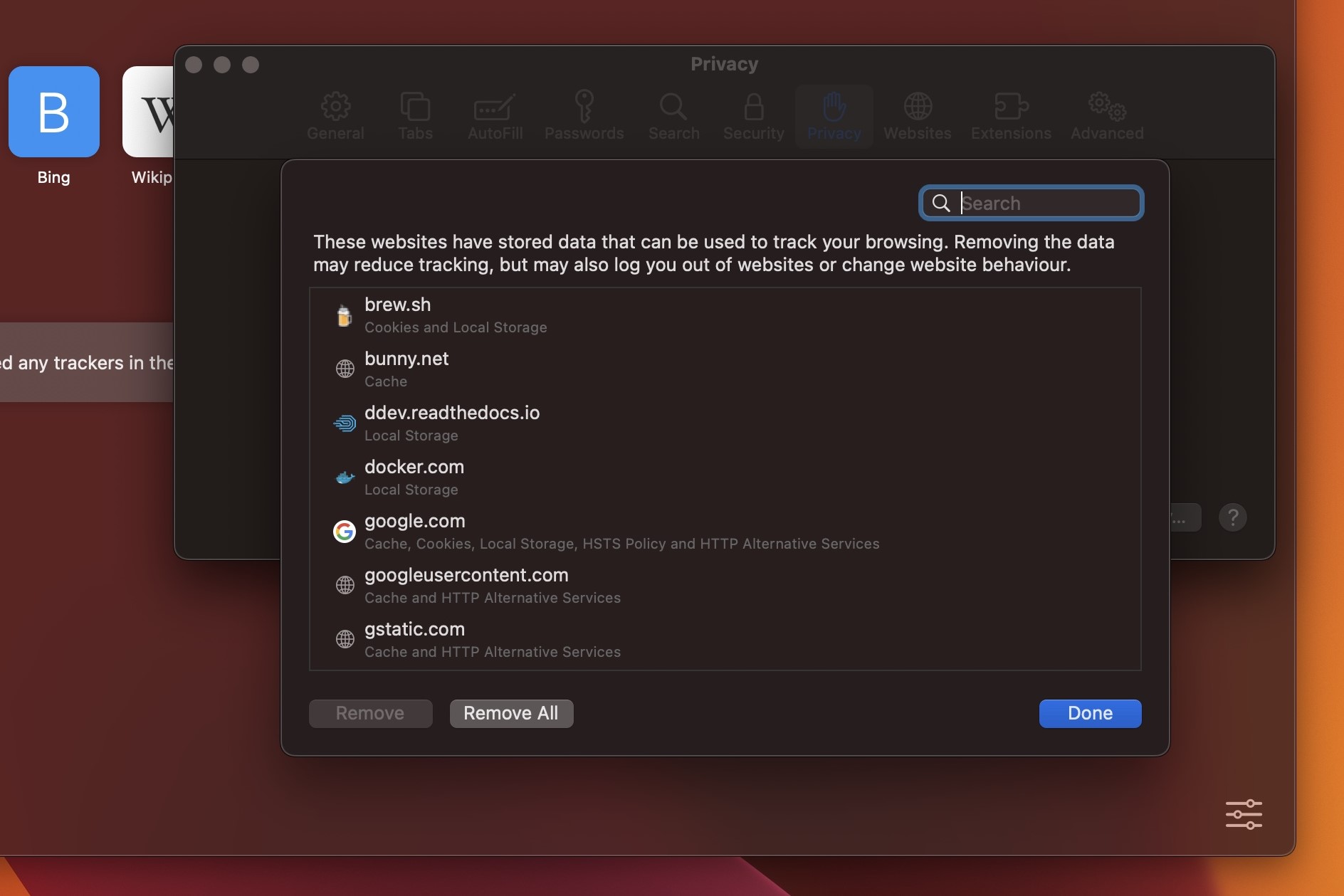Screen dimensions: 1344x896
Task: Open the Websites settings tab
Action: (x=917, y=116)
